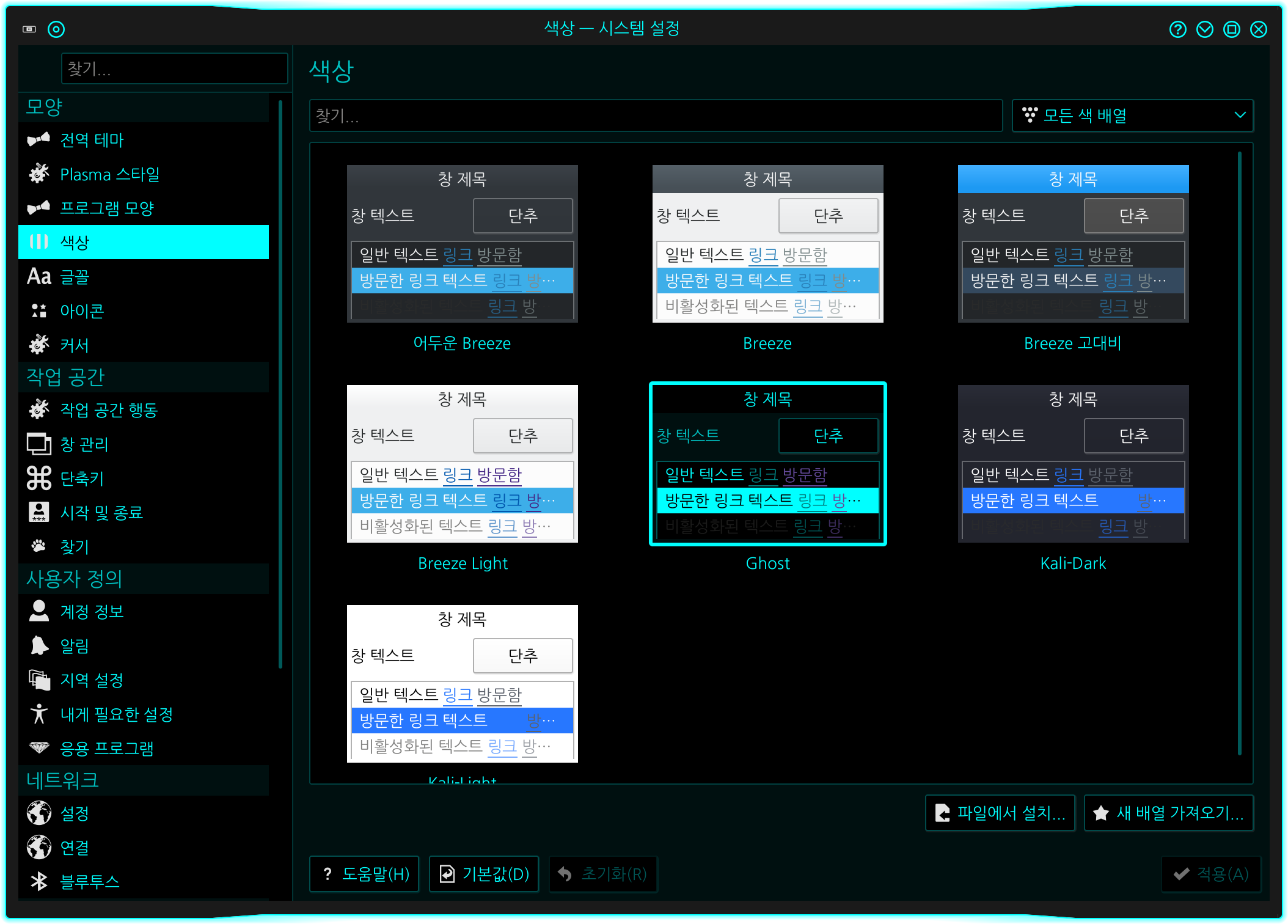The image size is (1288, 924).
Task: Click the color scheme search field
Action: [655, 116]
